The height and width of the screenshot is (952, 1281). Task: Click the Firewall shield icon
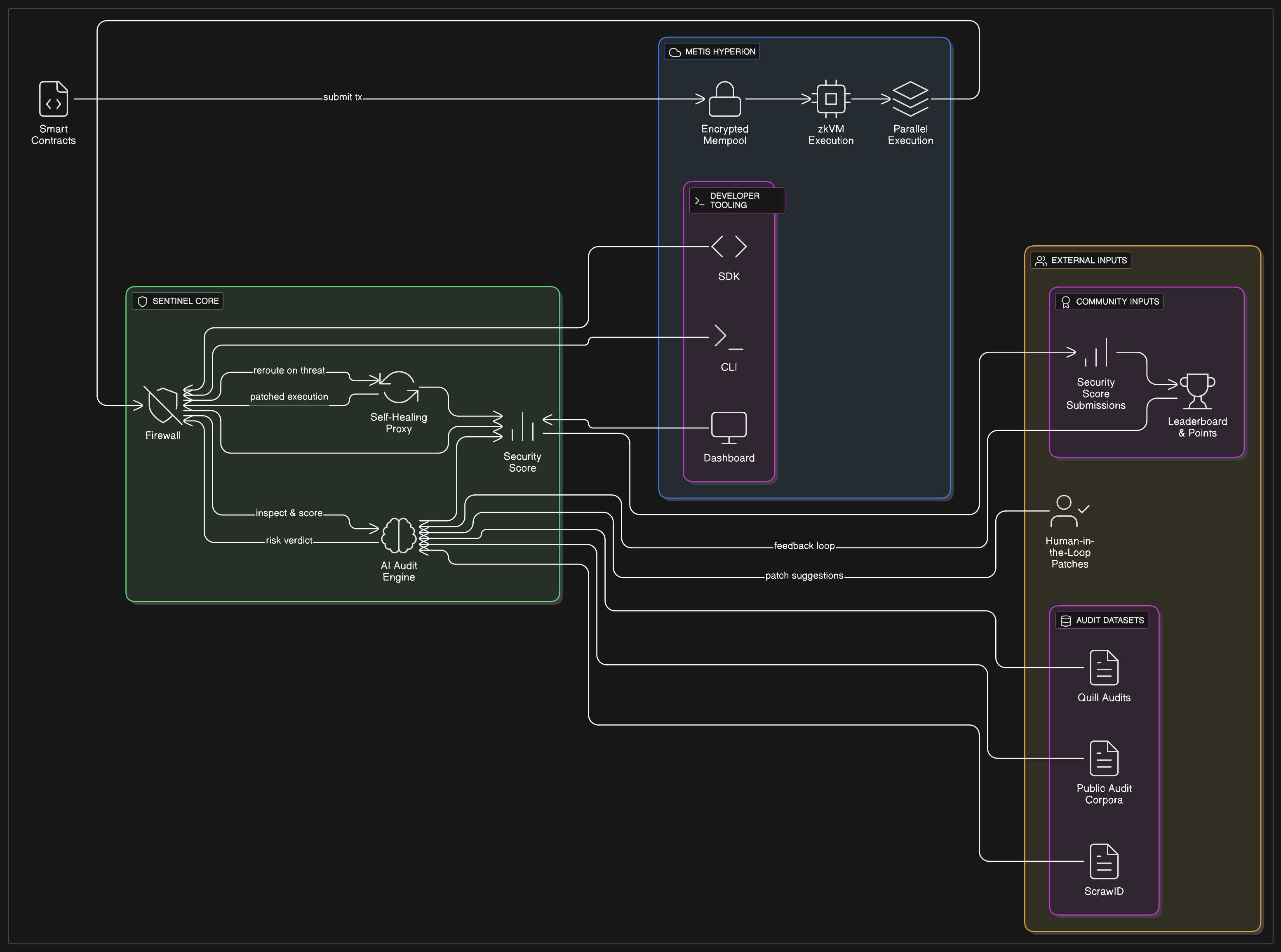(x=162, y=405)
